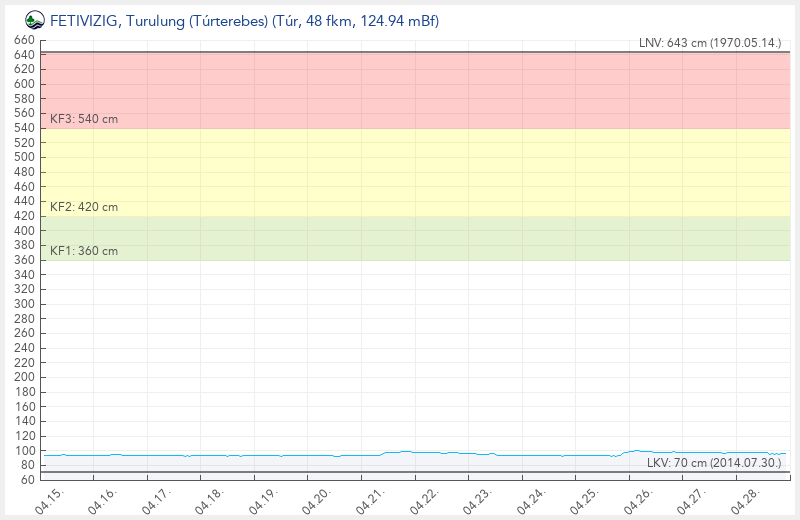The height and width of the screenshot is (520, 800).
Task: Click the 660 value on the y-axis
Action: [25, 40]
